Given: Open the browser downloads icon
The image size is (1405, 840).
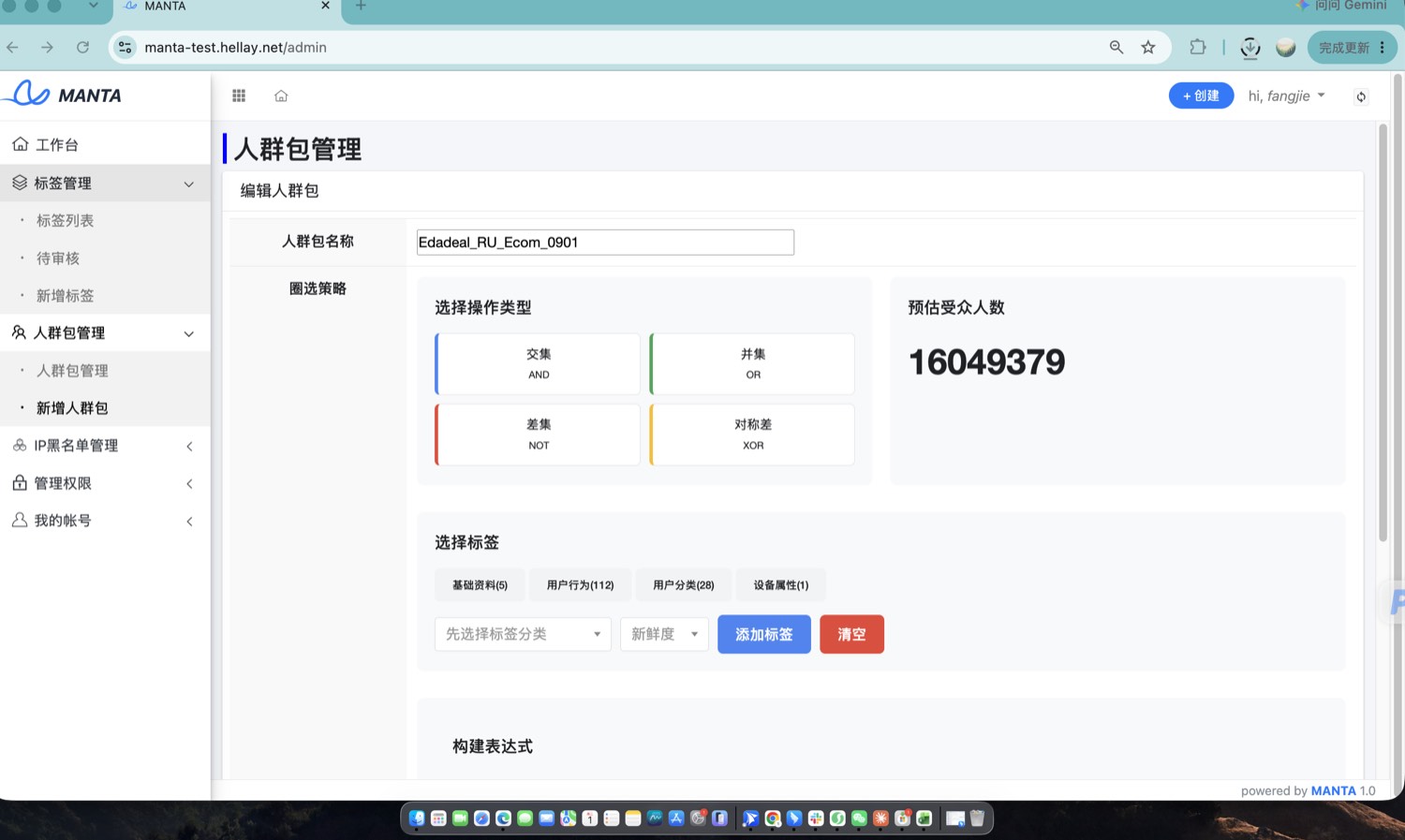Looking at the screenshot, I should tap(1250, 47).
